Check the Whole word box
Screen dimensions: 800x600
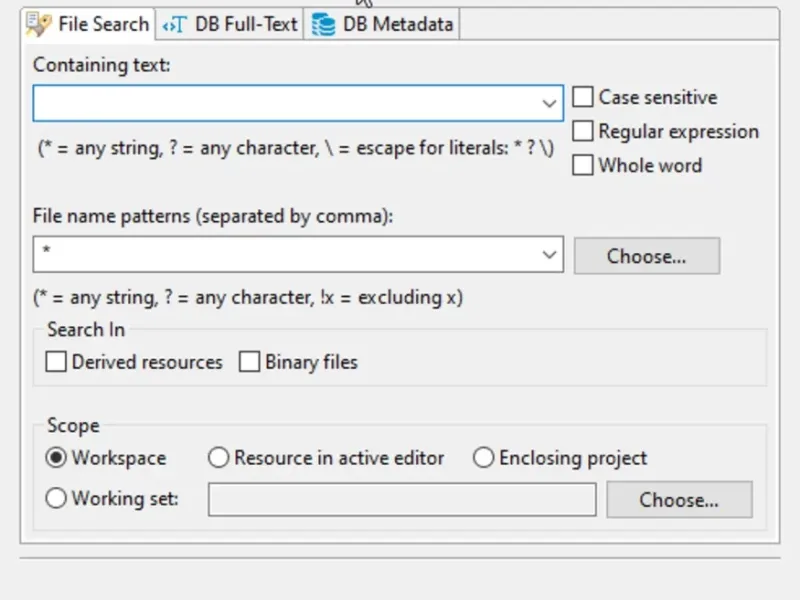(x=583, y=166)
